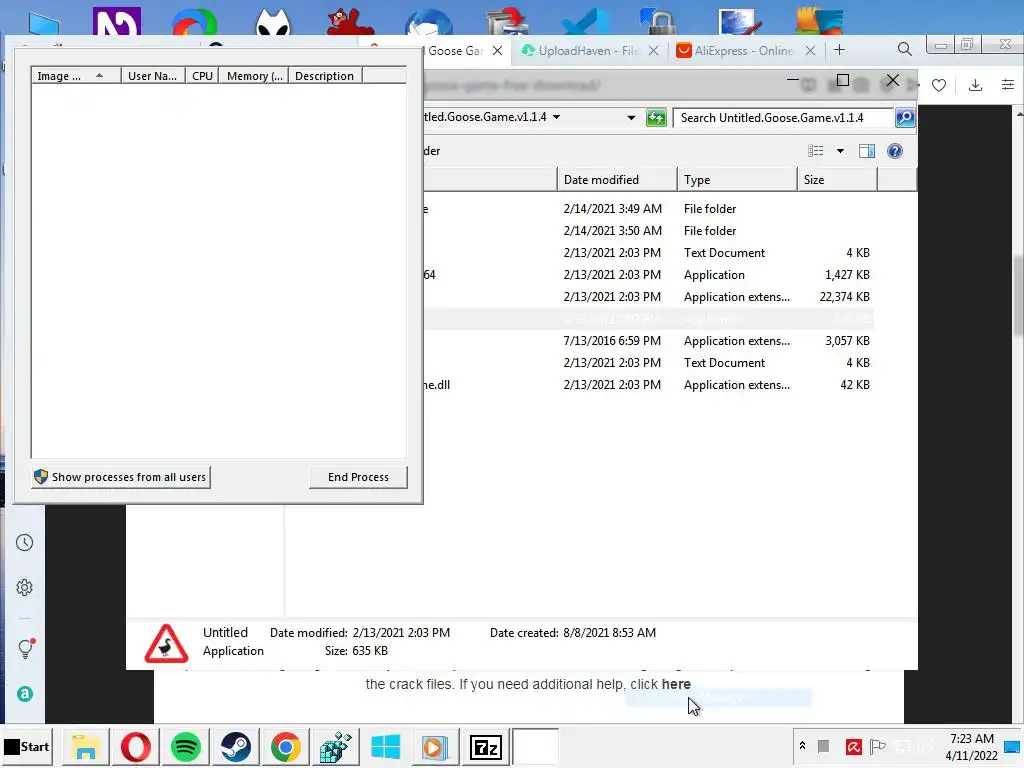Screen dimensions: 1024x768
Task: Close the Goose Game tab
Action: [x=497, y=50]
